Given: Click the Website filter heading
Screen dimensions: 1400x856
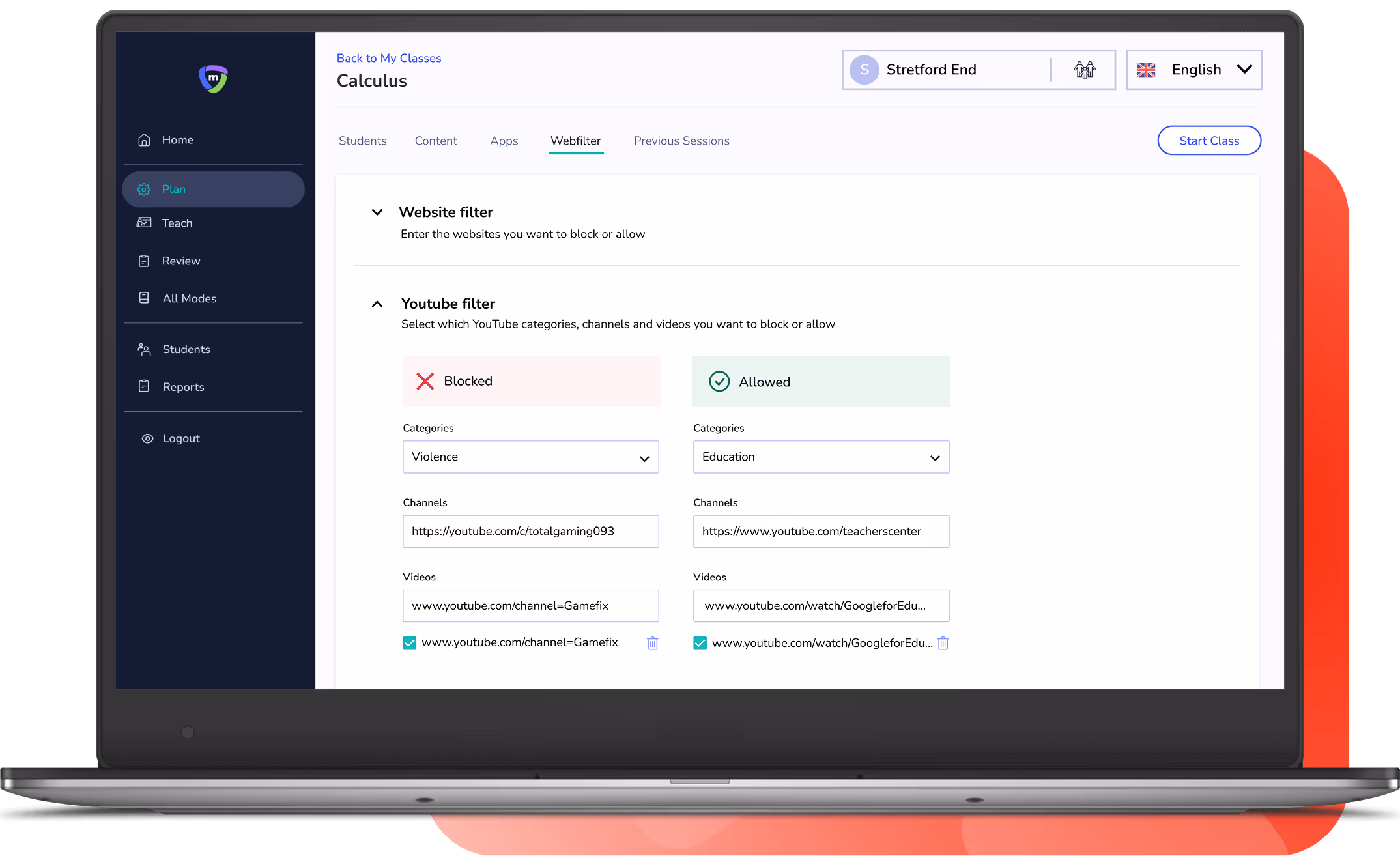Looking at the screenshot, I should point(446,212).
